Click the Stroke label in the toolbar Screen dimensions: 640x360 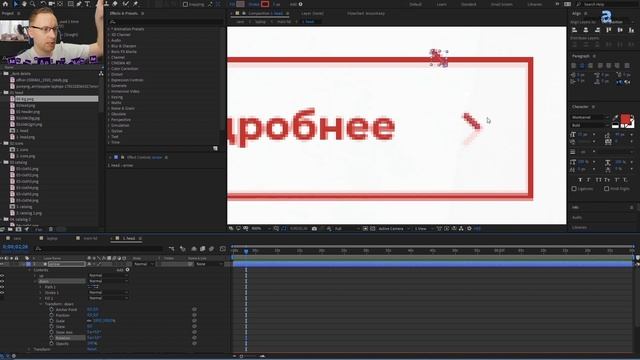coord(254,4)
